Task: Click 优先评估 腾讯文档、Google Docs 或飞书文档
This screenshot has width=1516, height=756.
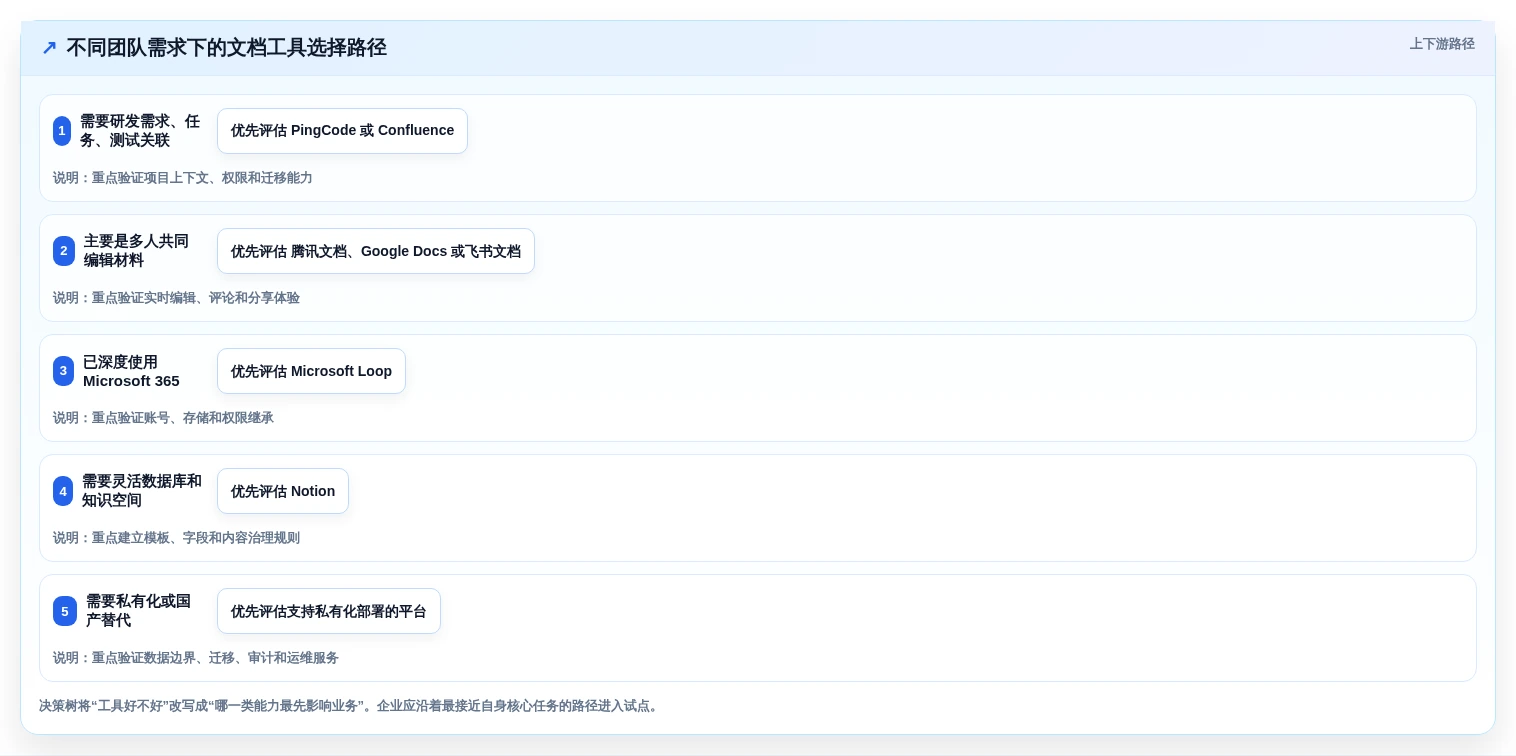Action: tap(376, 251)
